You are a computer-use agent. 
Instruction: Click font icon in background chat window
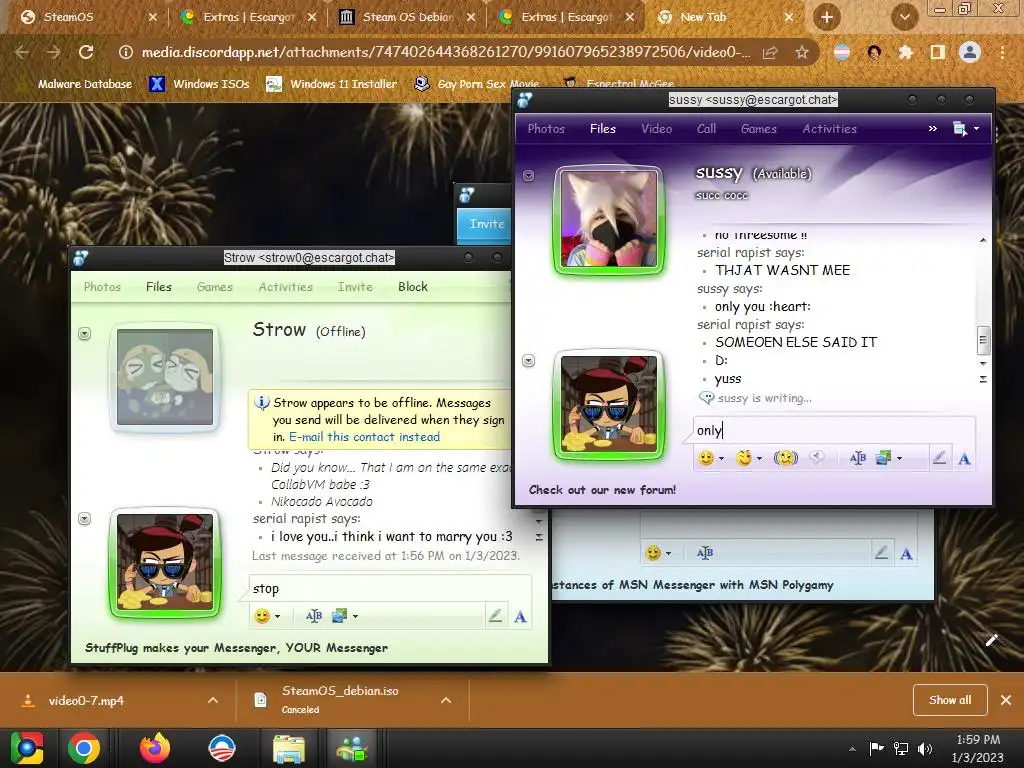pyautogui.click(x=705, y=553)
